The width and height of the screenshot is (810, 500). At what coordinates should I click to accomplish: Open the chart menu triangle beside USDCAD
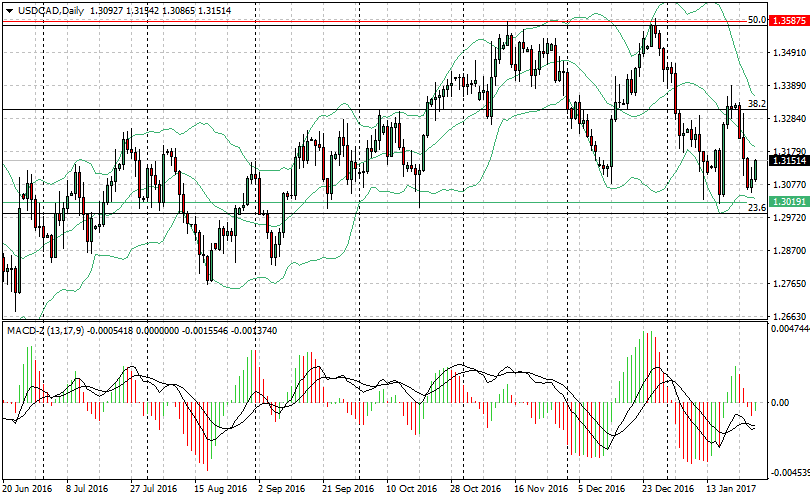(x=9, y=10)
